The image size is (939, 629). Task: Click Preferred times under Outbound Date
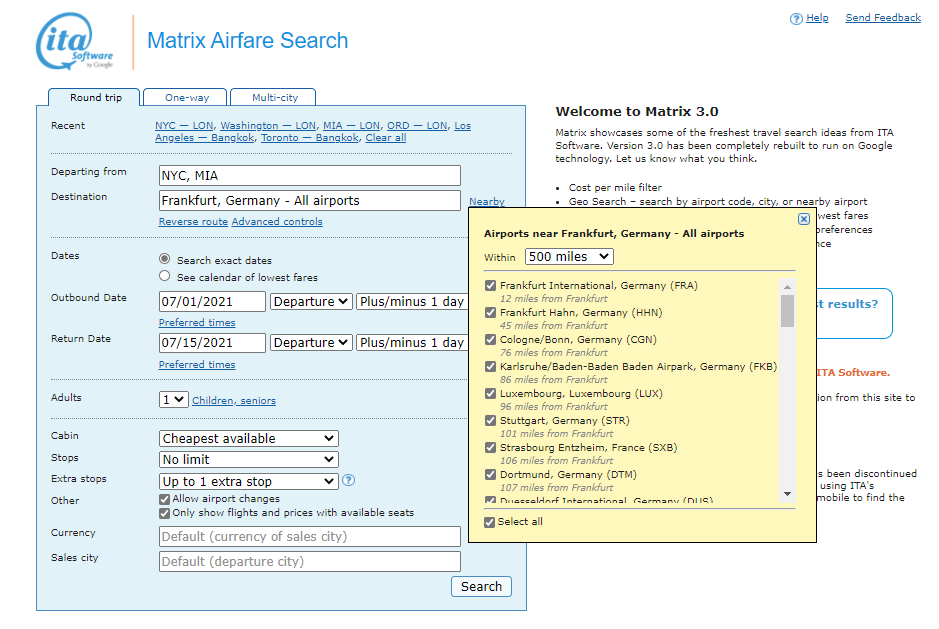(x=196, y=323)
